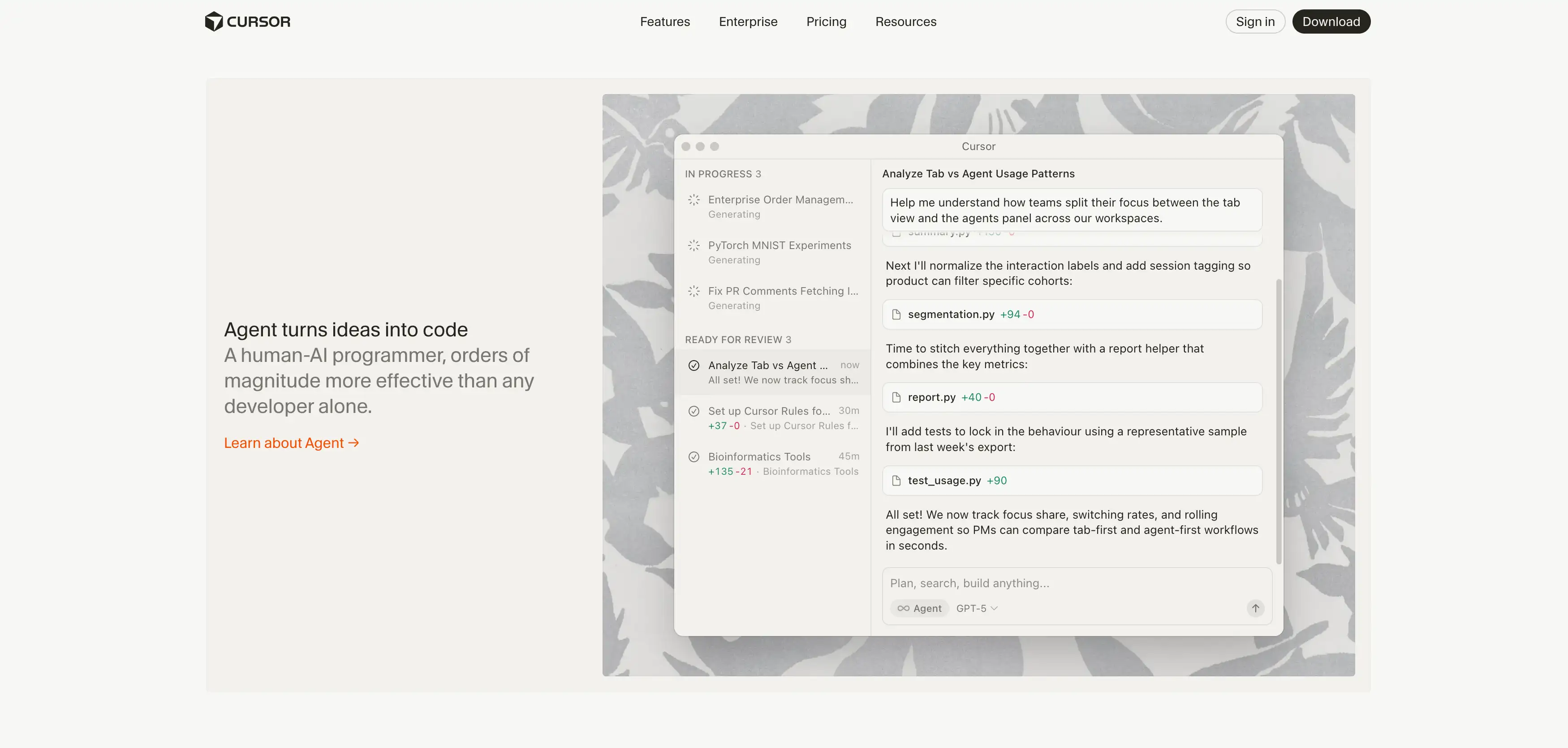Viewport: 1568px width, 748px height.
Task: Click the checkmark icon beside Bioinformatics Tools
Action: [x=694, y=456]
